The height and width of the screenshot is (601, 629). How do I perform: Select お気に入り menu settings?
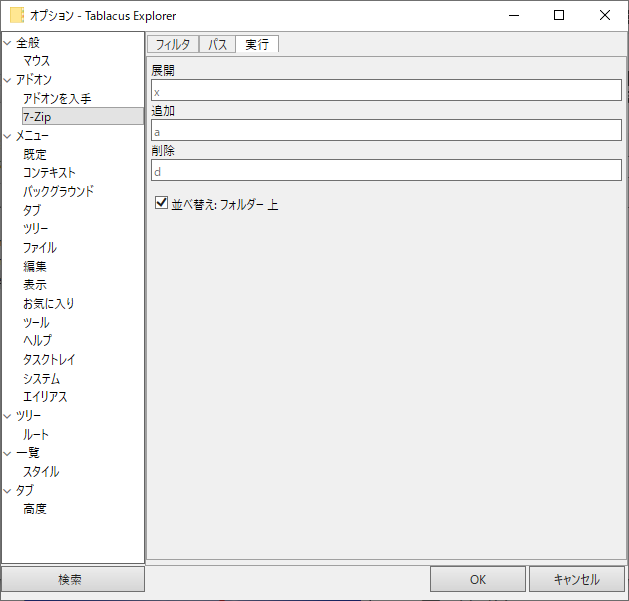pos(49,303)
